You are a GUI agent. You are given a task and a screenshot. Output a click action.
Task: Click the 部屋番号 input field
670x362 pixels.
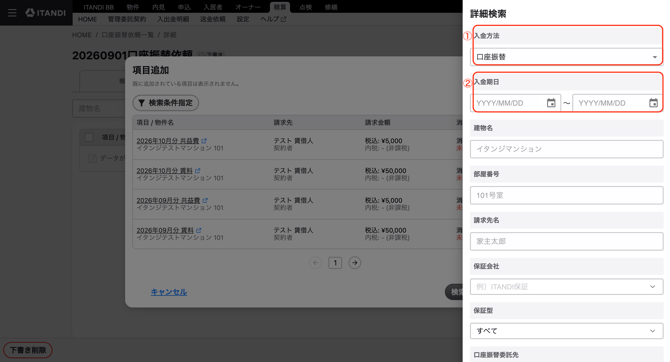[567, 195]
